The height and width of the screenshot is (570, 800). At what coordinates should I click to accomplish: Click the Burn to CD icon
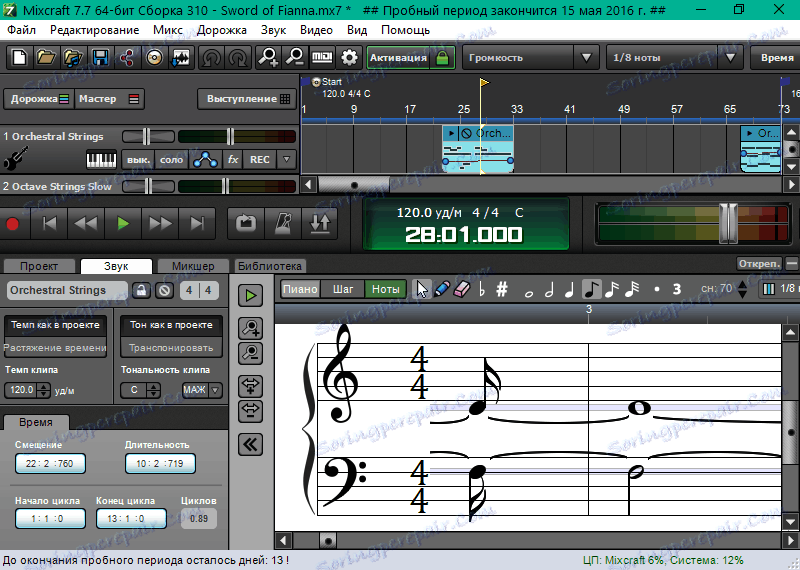(154, 58)
